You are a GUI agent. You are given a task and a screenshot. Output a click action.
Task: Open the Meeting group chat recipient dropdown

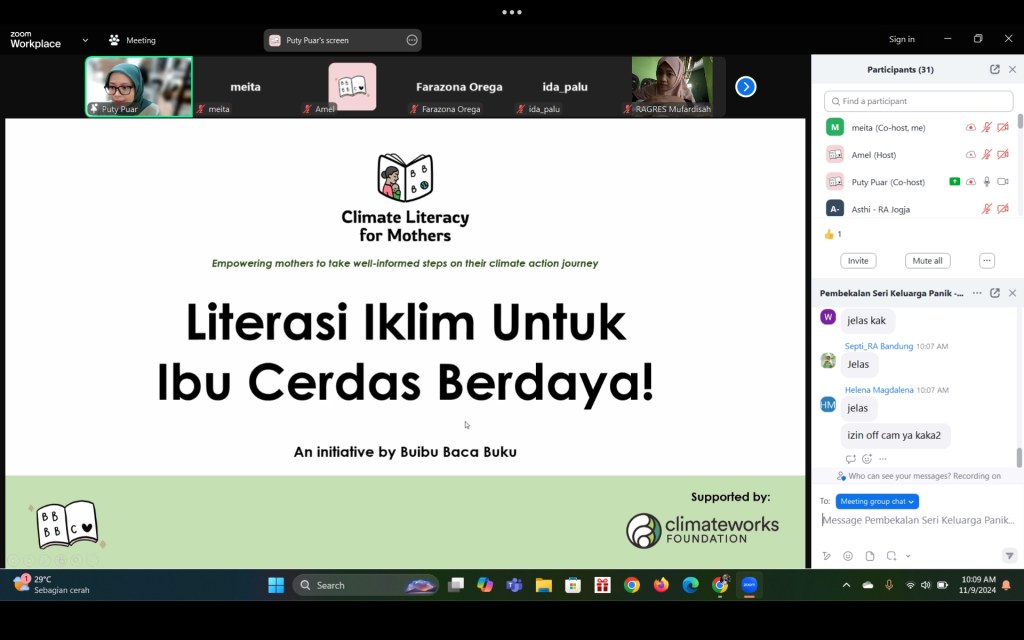tap(877, 501)
